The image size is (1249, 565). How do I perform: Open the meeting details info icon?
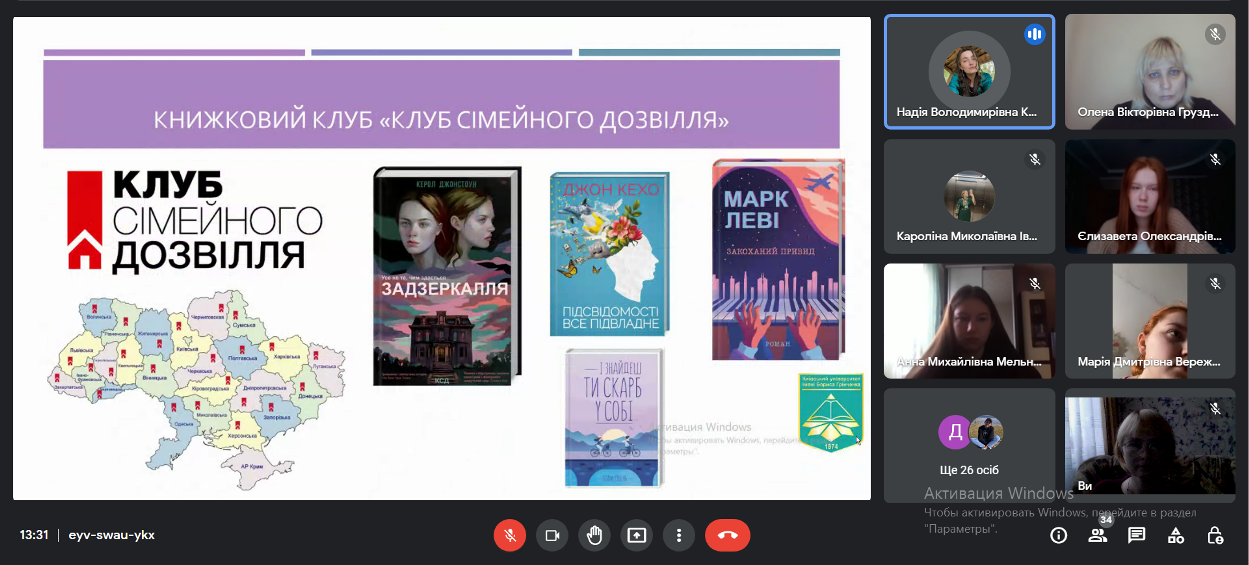pos(1058,535)
